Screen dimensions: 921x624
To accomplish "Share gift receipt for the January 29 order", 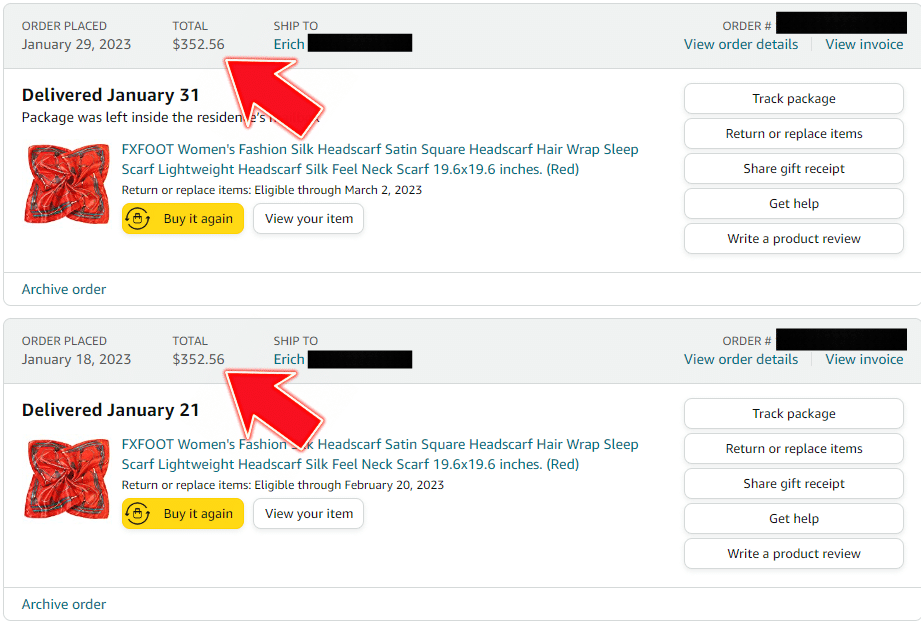I will pyautogui.click(x=794, y=169).
